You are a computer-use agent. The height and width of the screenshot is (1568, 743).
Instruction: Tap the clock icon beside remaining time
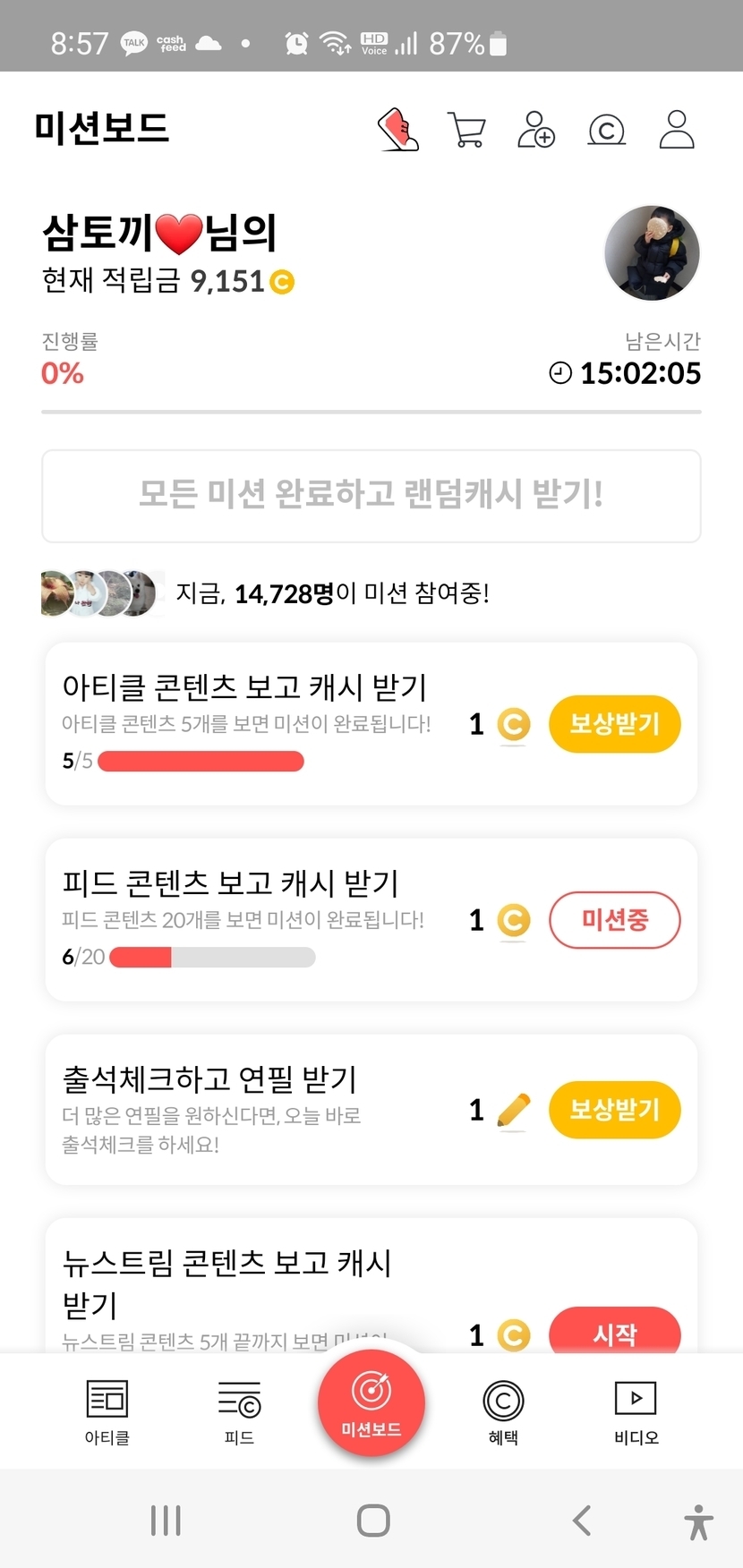click(560, 373)
